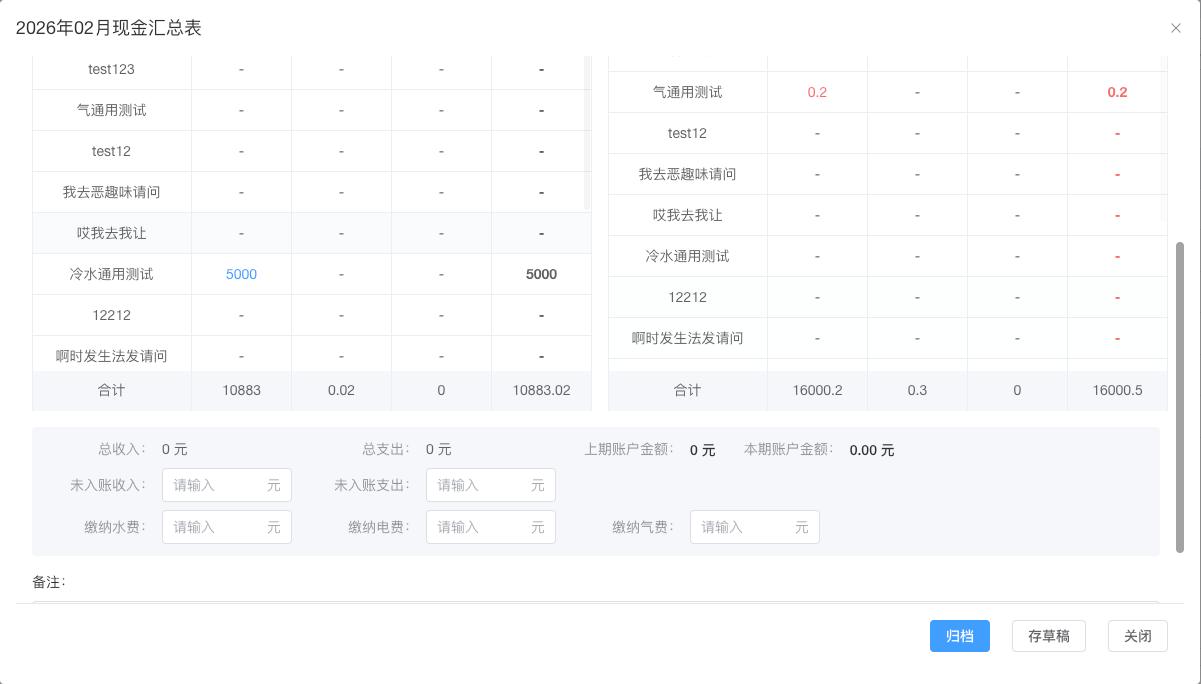The image size is (1201, 684).
Task: Click the left table's vertical scrollbar
Action: click(588, 132)
